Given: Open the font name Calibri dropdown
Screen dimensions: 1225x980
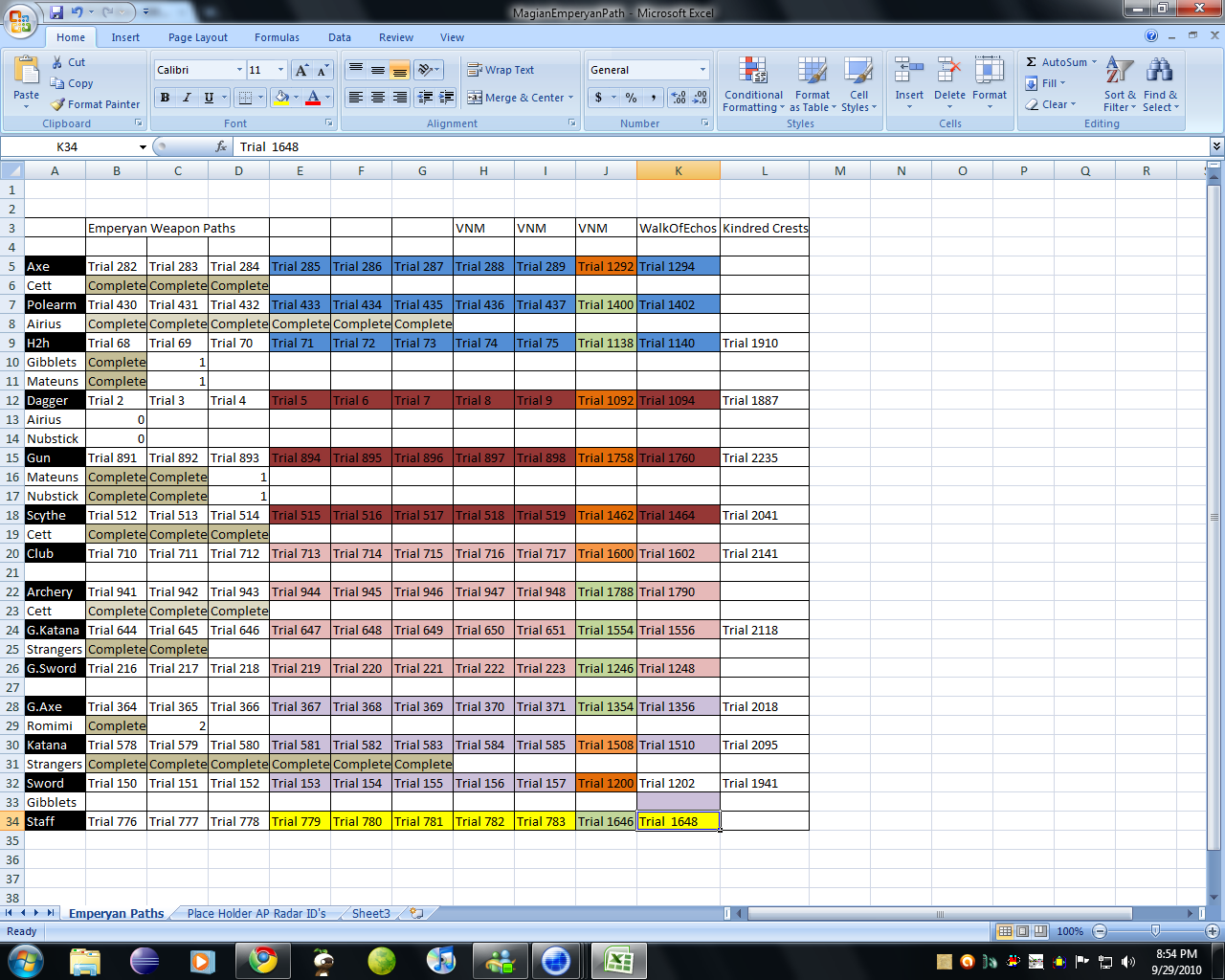Looking at the screenshot, I should click(x=239, y=70).
